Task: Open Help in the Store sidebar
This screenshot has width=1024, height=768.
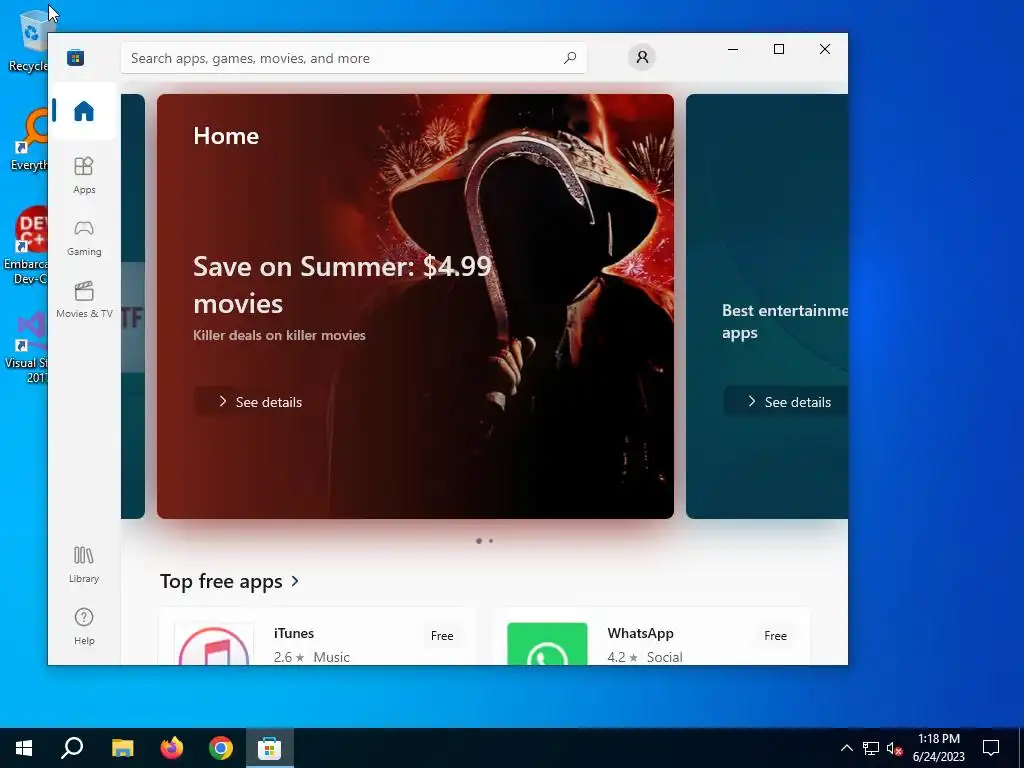Action: click(x=84, y=626)
